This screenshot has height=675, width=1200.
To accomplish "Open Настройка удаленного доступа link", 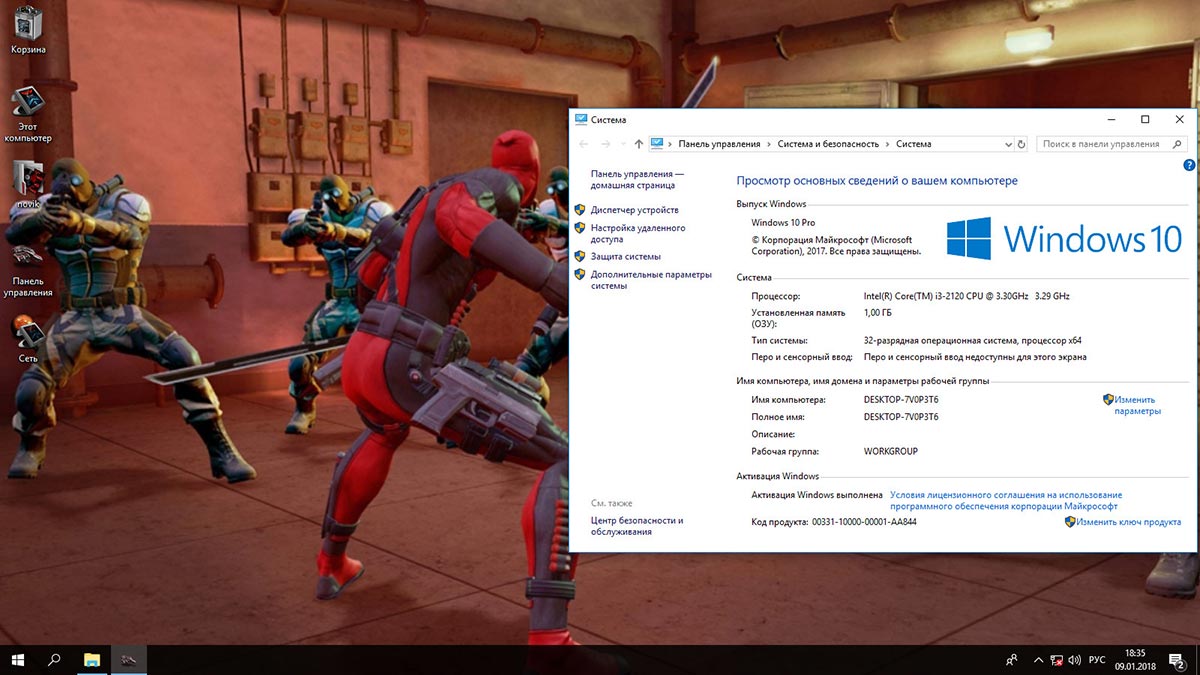I will [636, 233].
